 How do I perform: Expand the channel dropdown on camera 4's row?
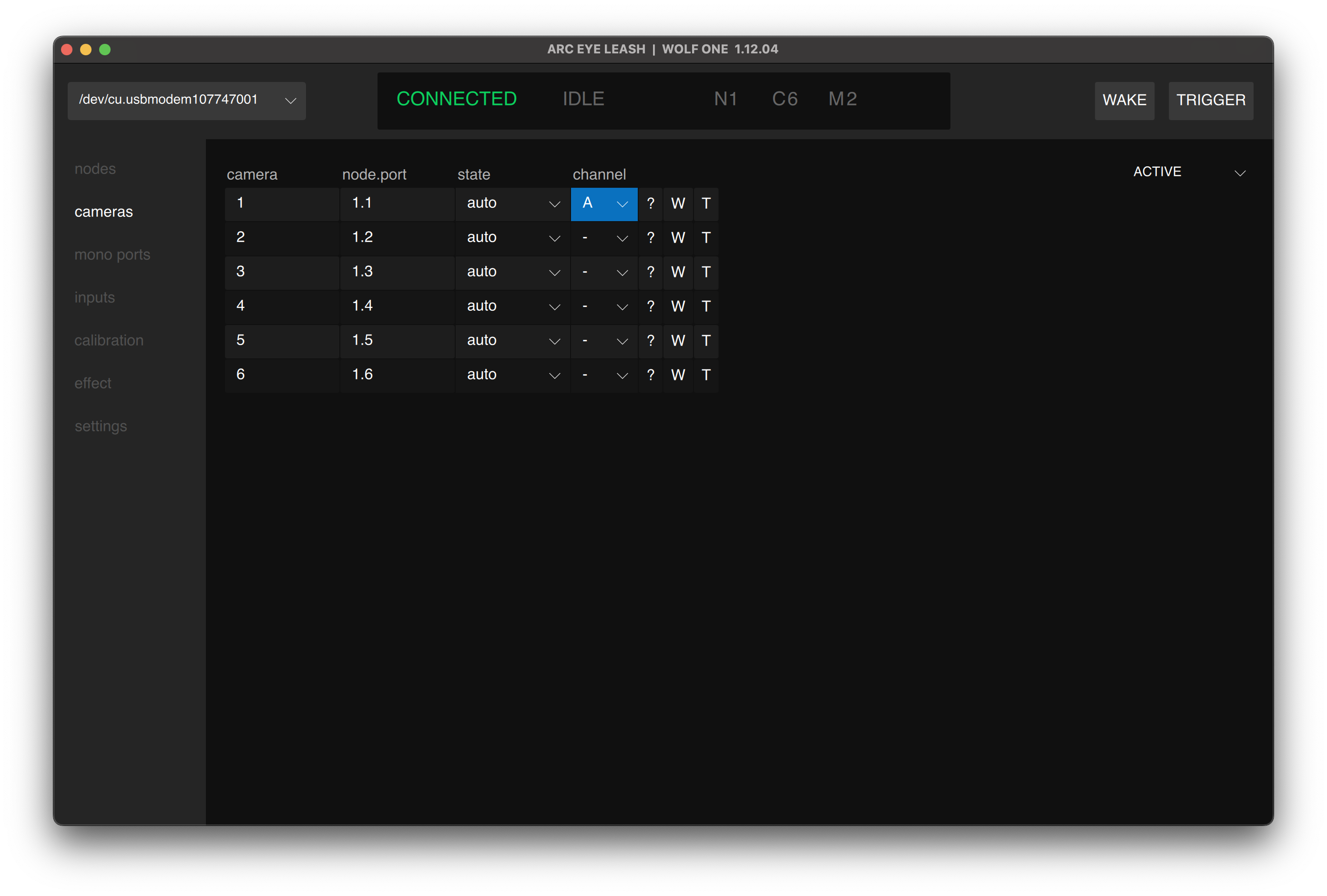(x=603, y=306)
